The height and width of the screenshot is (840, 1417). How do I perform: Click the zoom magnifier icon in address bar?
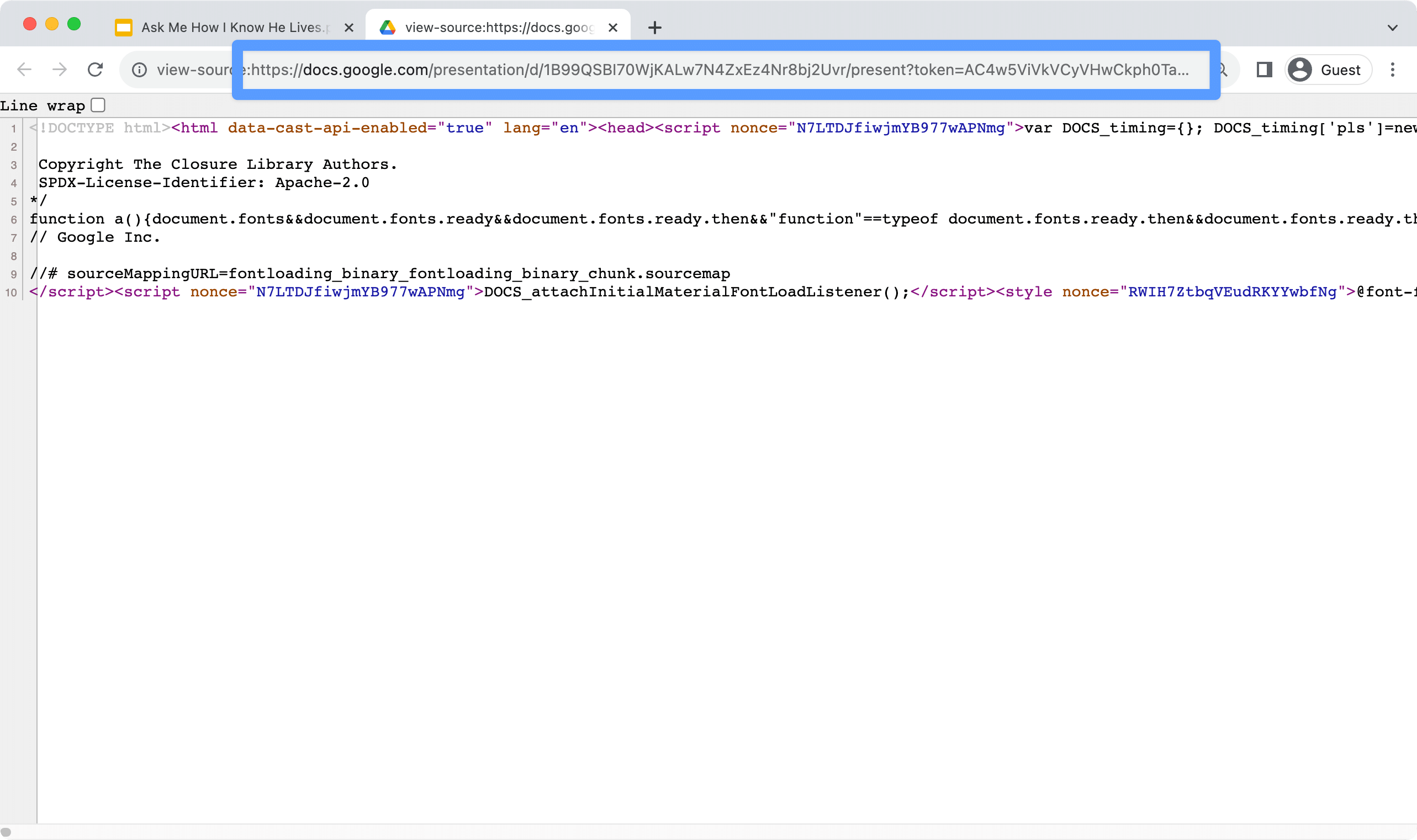point(1222,70)
